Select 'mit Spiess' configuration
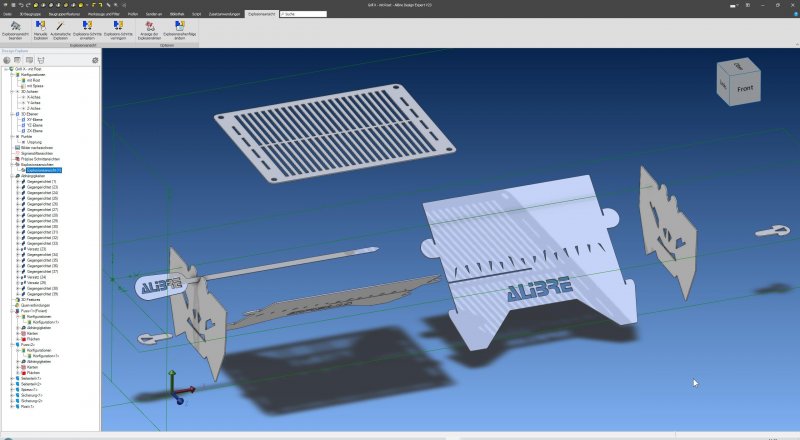The width and height of the screenshot is (800, 440). tap(35, 86)
